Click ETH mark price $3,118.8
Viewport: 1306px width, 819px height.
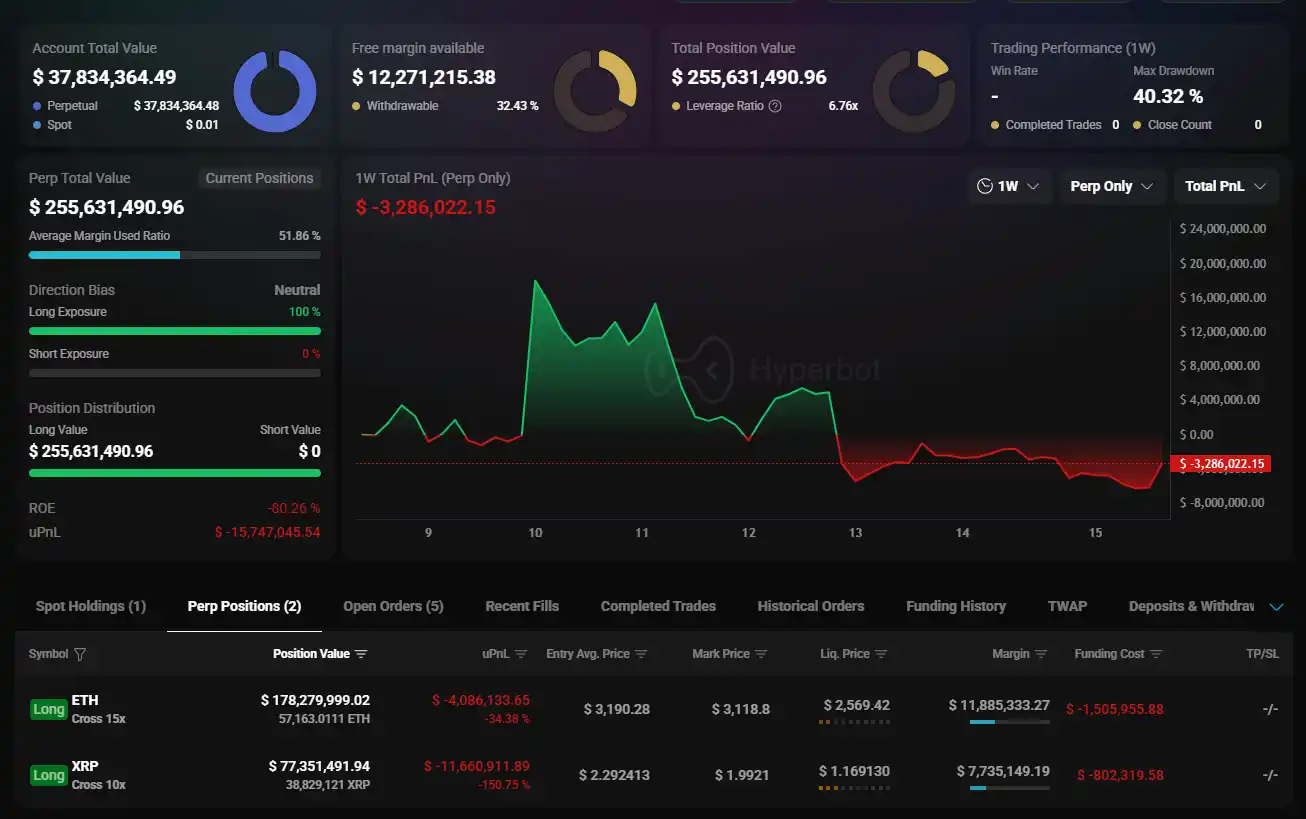click(741, 709)
